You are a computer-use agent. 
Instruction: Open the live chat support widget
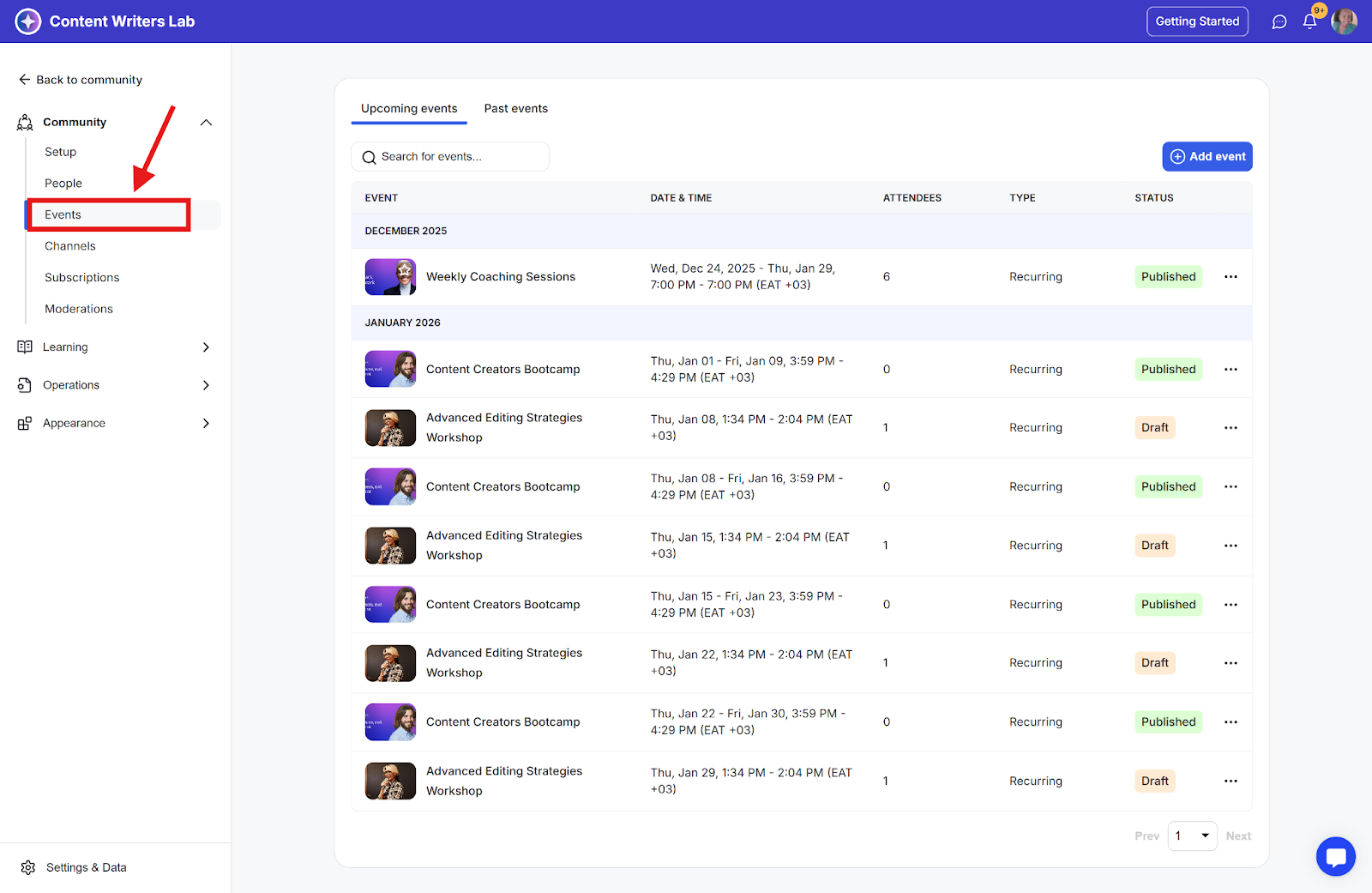pos(1335,856)
